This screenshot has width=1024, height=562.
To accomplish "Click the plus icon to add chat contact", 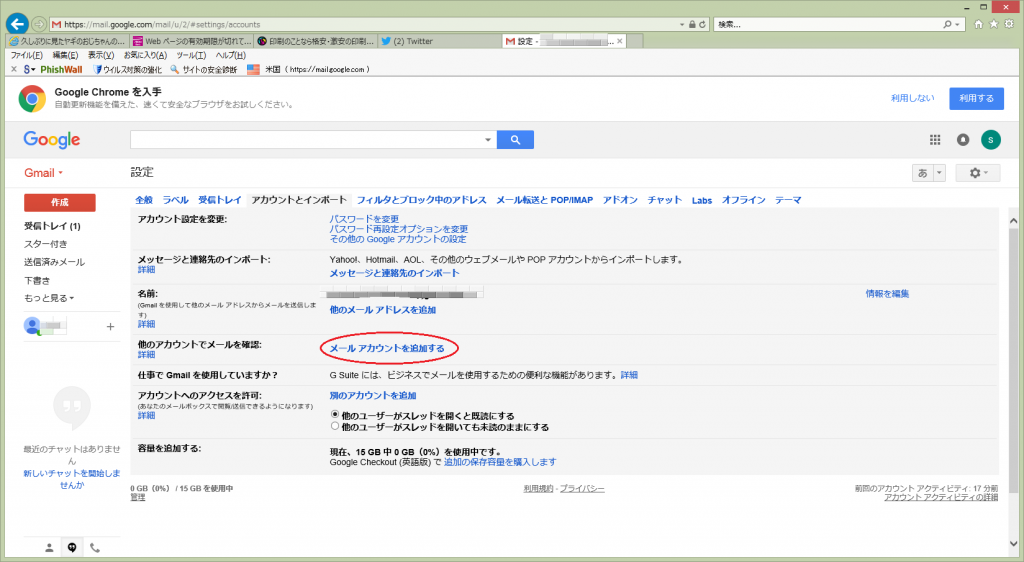I will click(110, 326).
